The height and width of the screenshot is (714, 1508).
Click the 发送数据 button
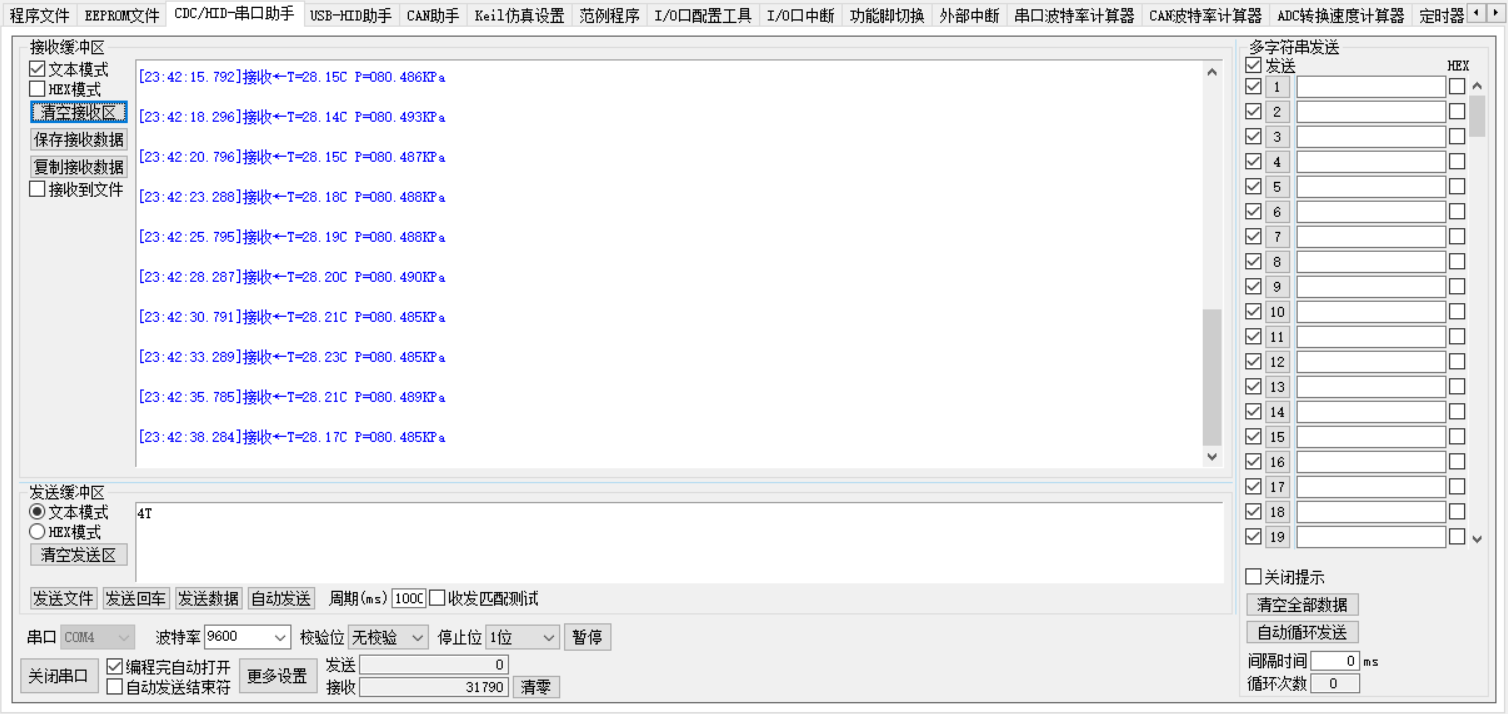point(209,598)
